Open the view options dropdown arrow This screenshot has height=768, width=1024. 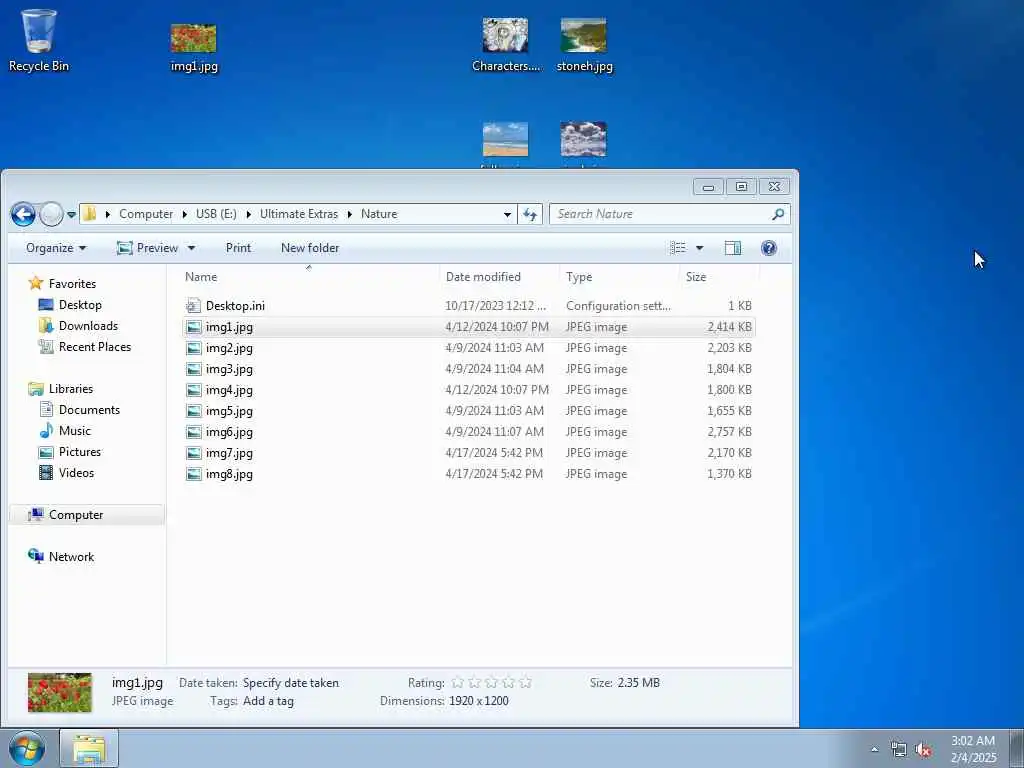pos(699,248)
